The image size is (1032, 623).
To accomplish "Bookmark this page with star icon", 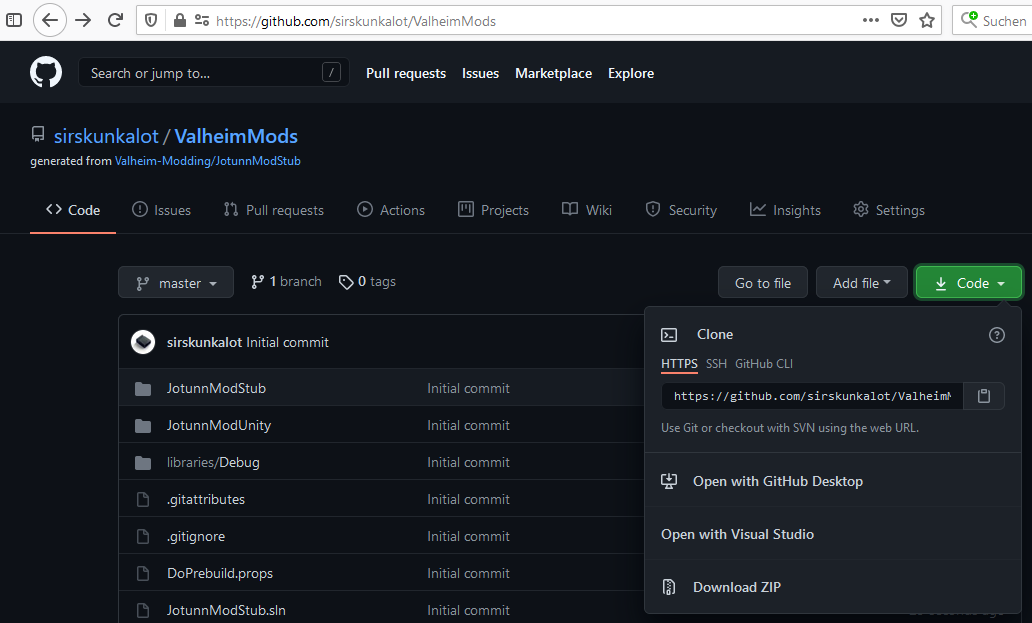I will pyautogui.click(x=927, y=20).
